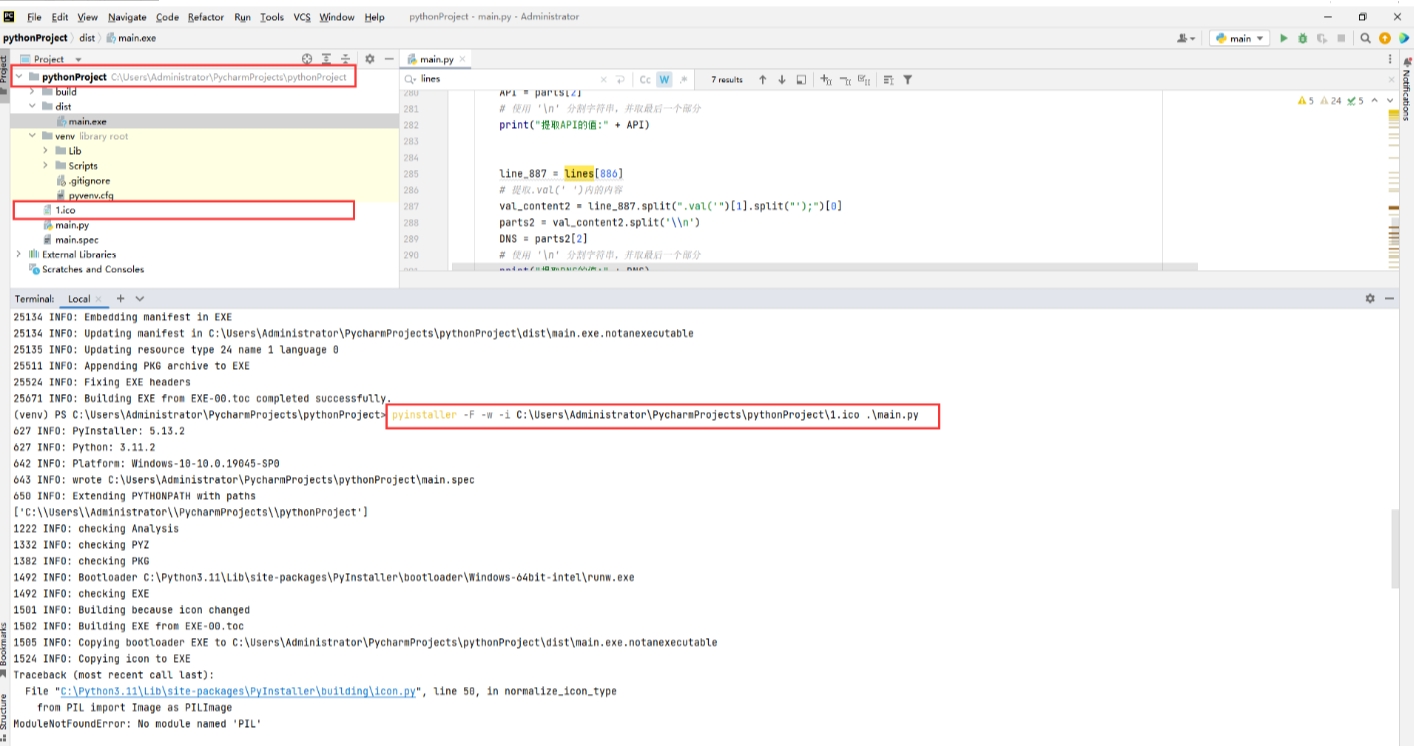The height and width of the screenshot is (746, 1414).
Task: Toggle regex search option
Action: click(x=683, y=79)
